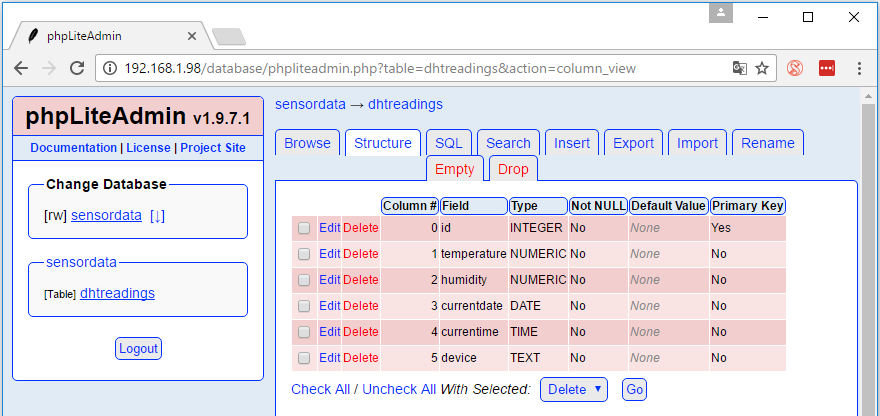The height and width of the screenshot is (416, 880).
Task: Click the red Drop tab
Action: (513, 169)
